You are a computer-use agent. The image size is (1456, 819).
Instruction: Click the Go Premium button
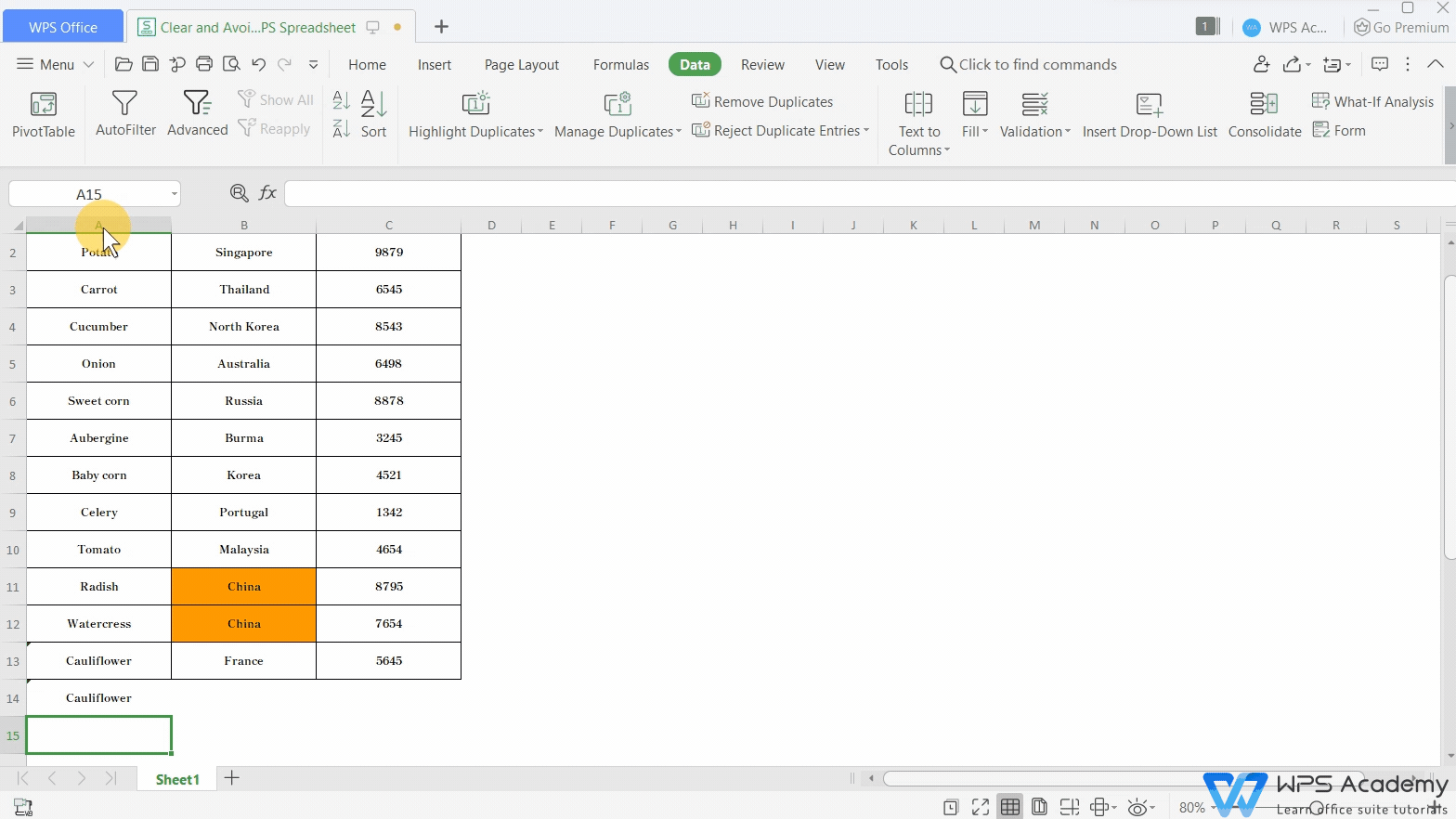(x=1401, y=27)
